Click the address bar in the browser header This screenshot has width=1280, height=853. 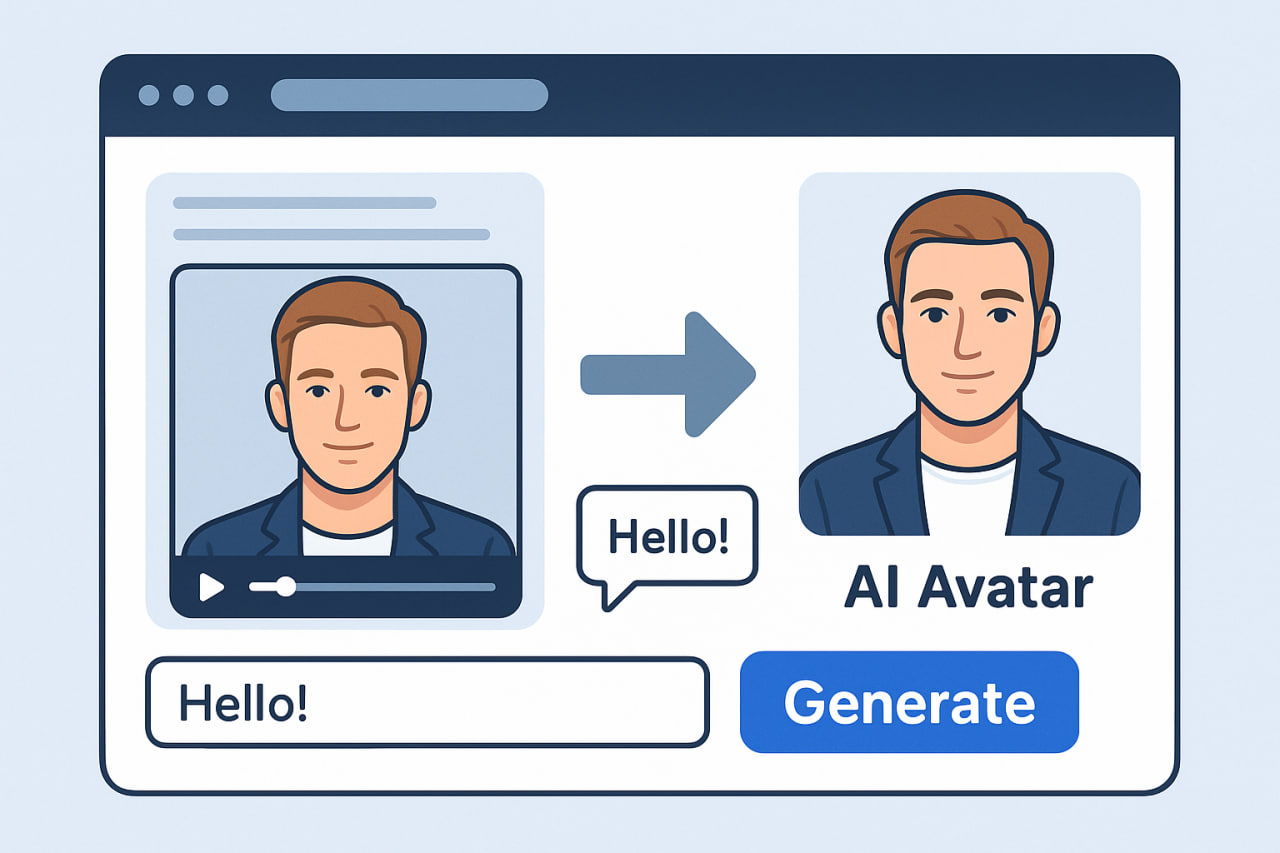point(409,95)
